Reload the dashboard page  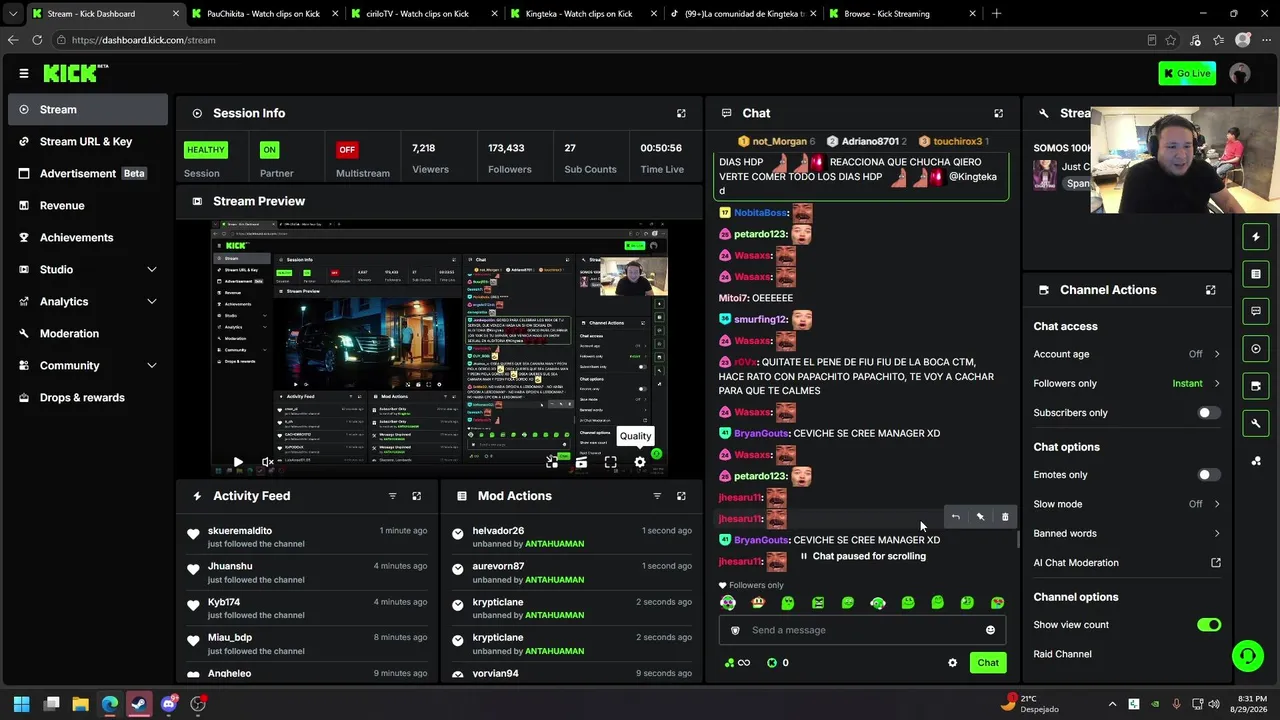(x=37, y=40)
